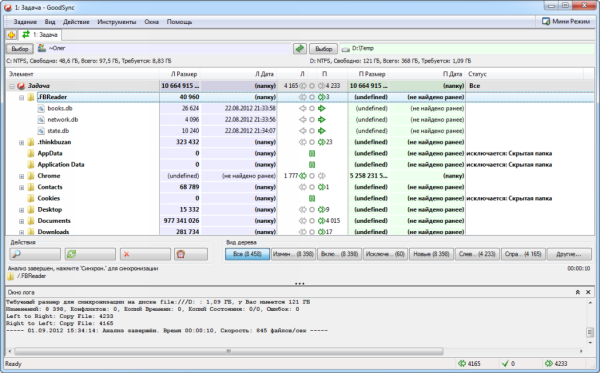Image resolution: width=600 pixels, height=373 pixels.
Task: Click the Мини Режим mini mode button
Action: pos(566,21)
